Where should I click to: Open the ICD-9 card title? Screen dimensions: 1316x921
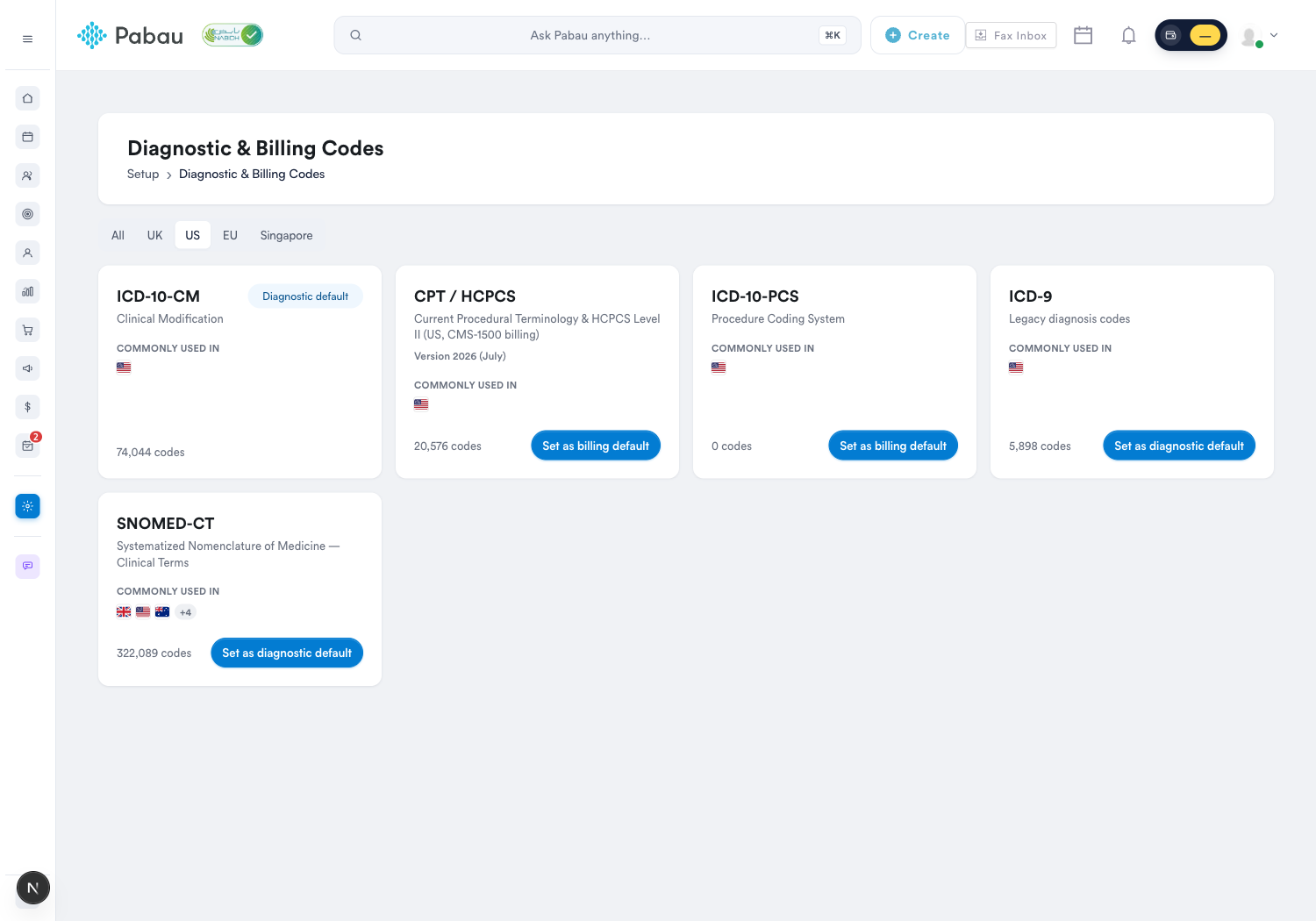(1030, 296)
